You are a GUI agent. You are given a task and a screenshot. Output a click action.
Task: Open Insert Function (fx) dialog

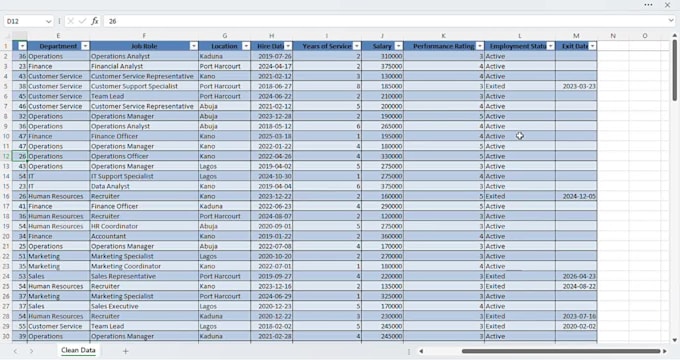click(95, 21)
